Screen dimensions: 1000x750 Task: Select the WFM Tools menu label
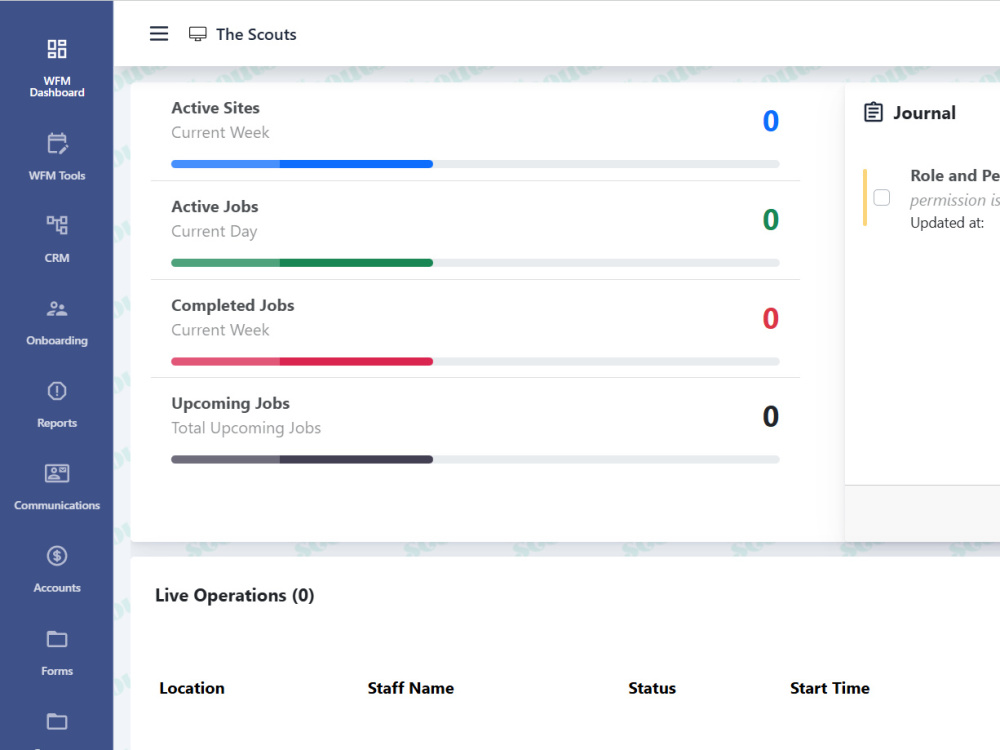(x=57, y=175)
